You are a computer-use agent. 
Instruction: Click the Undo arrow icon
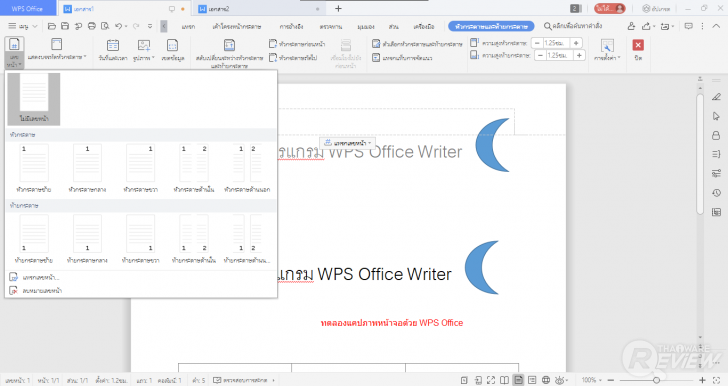pos(118,26)
